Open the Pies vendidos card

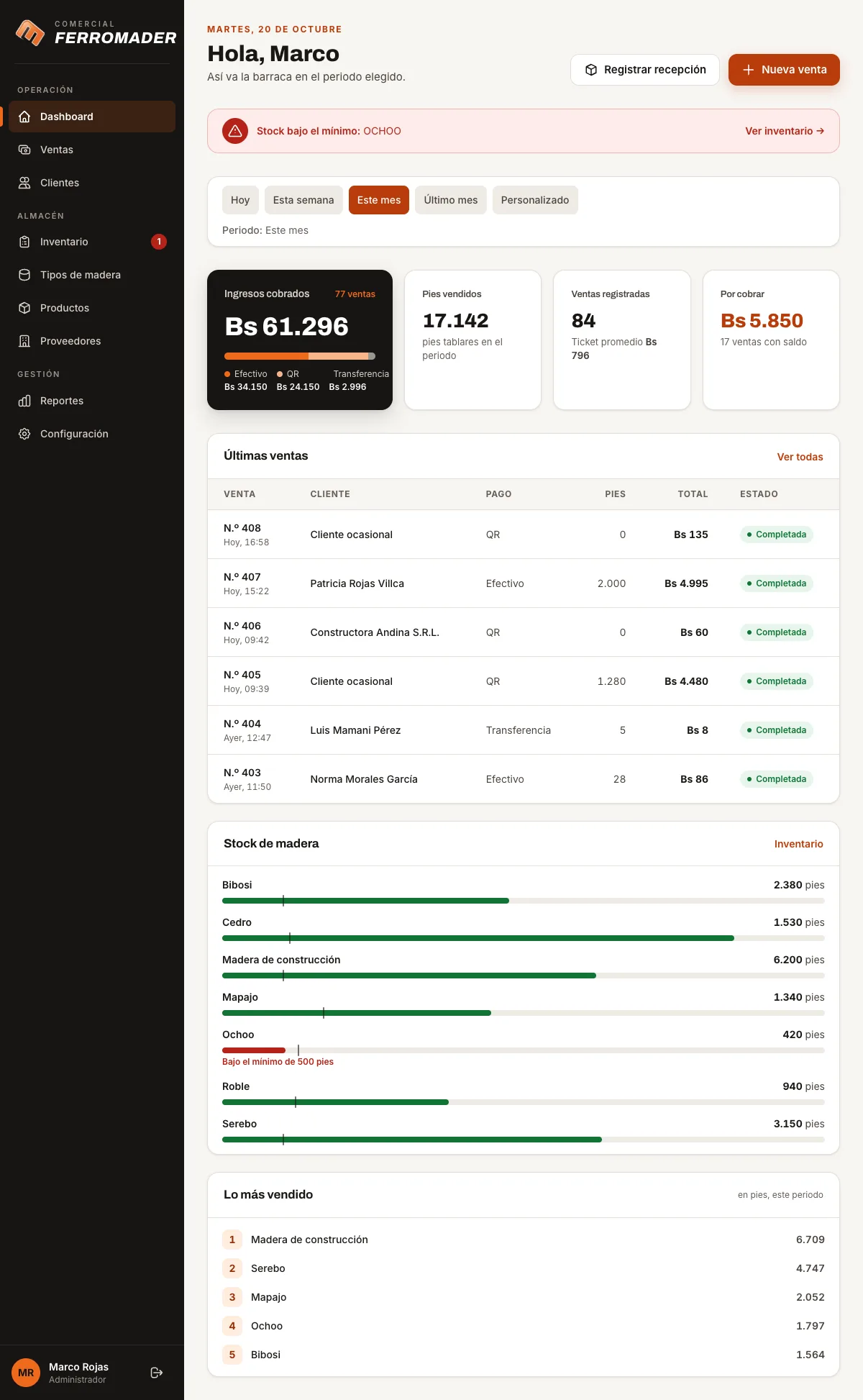pyautogui.click(x=472, y=340)
